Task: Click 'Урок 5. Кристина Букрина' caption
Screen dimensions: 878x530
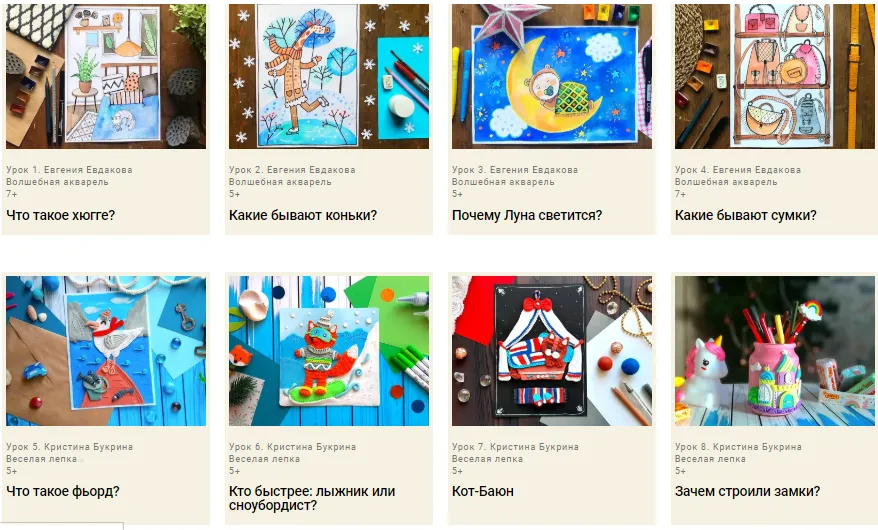Action: coord(69,447)
